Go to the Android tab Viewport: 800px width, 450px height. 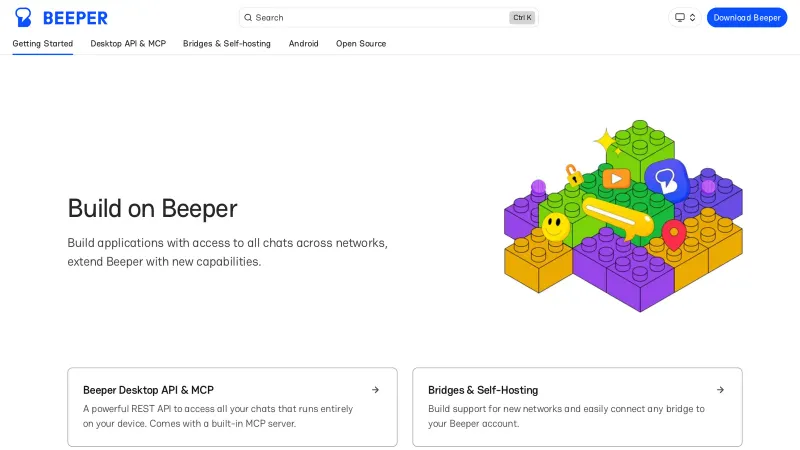304,44
